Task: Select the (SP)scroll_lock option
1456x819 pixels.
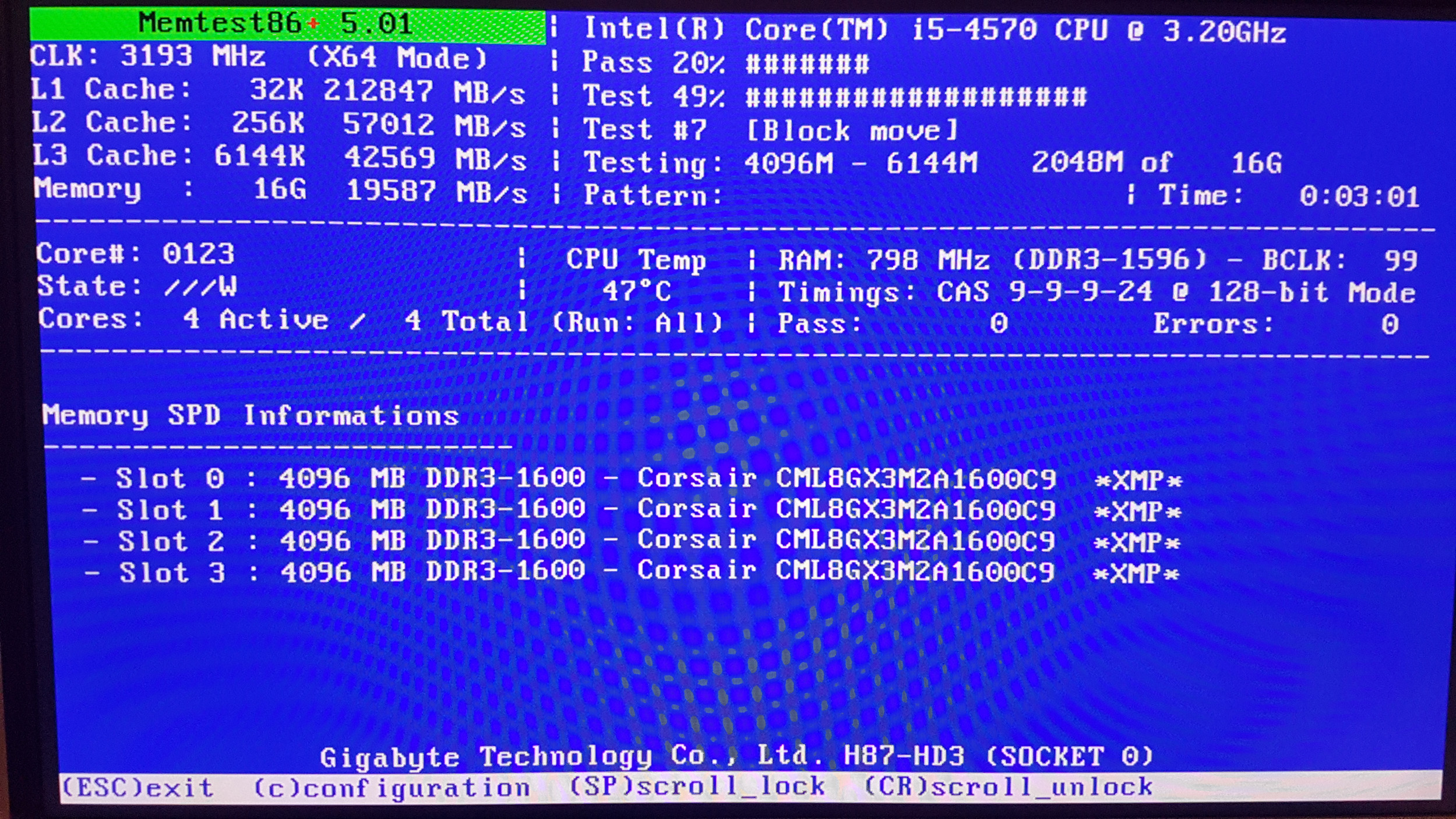Action: [x=697, y=787]
